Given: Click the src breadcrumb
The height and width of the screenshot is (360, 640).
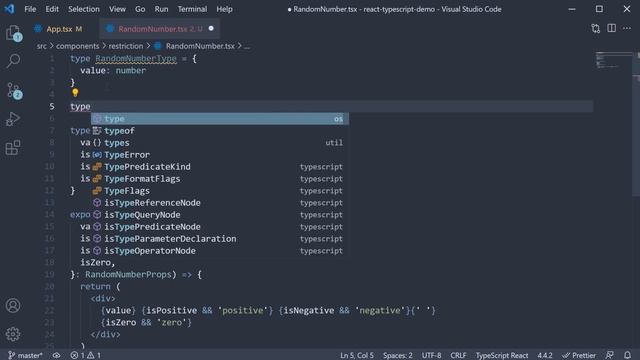Looking at the screenshot, I should (42, 46).
